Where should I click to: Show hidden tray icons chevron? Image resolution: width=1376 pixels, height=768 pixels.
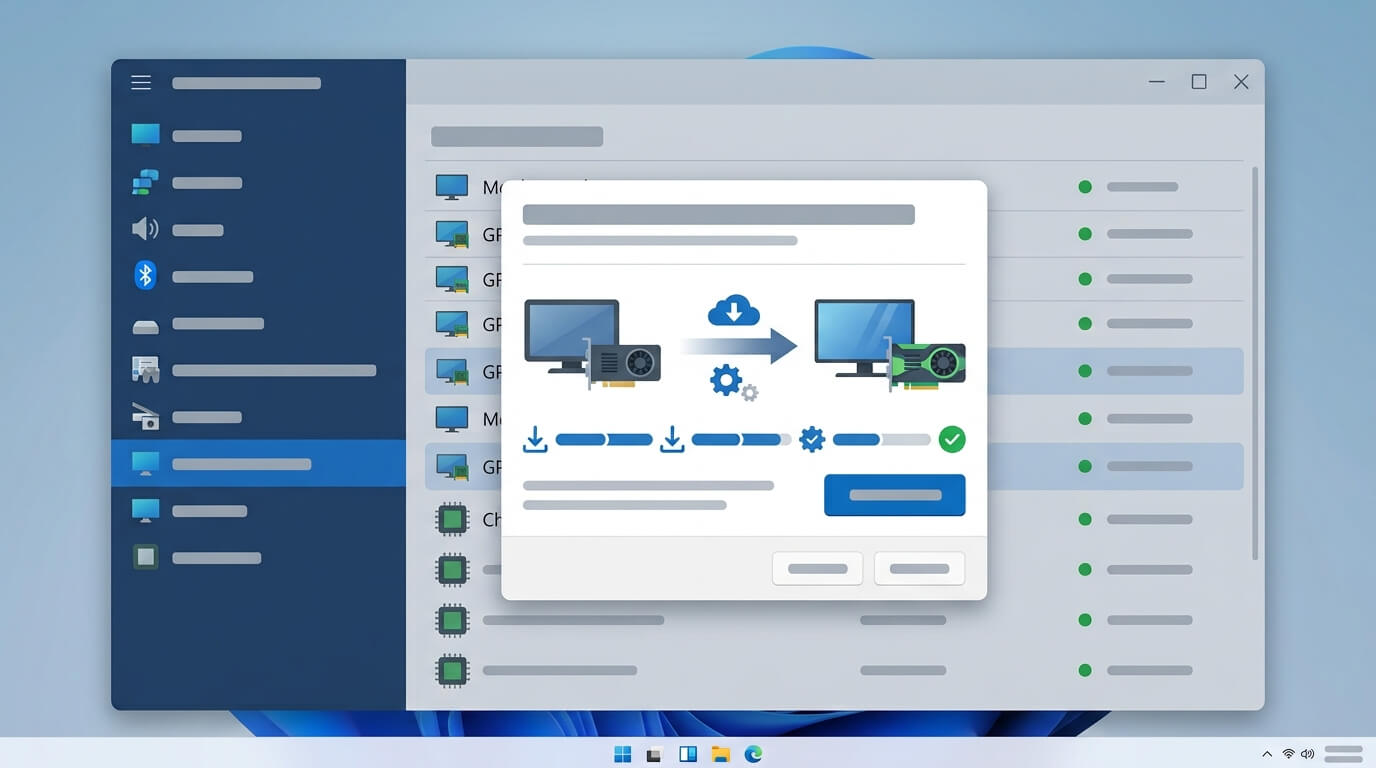(1267, 754)
